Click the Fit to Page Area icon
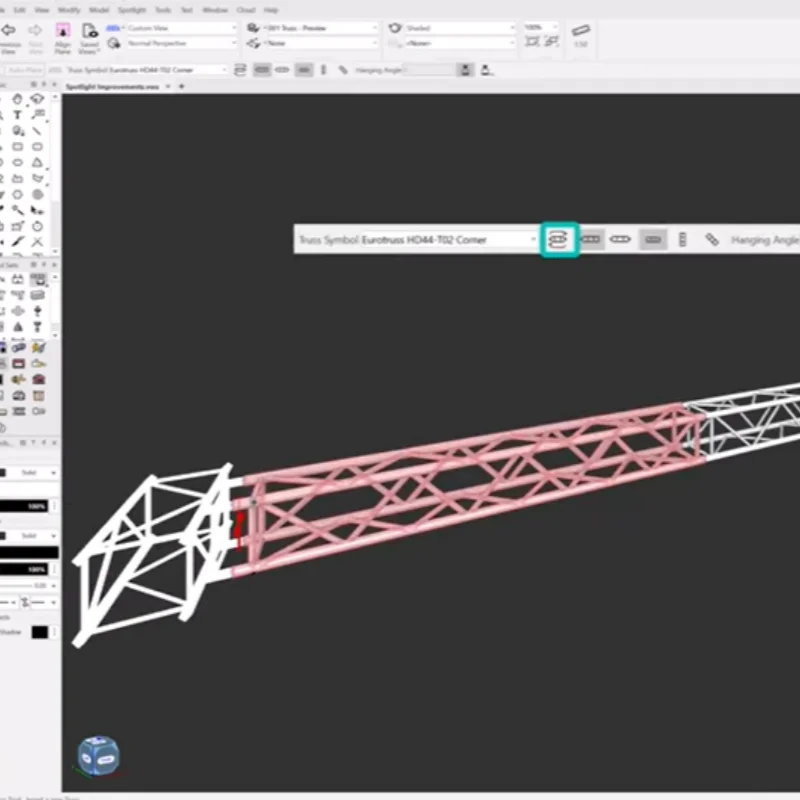Screen dimensions: 800x800 point(552,42)
